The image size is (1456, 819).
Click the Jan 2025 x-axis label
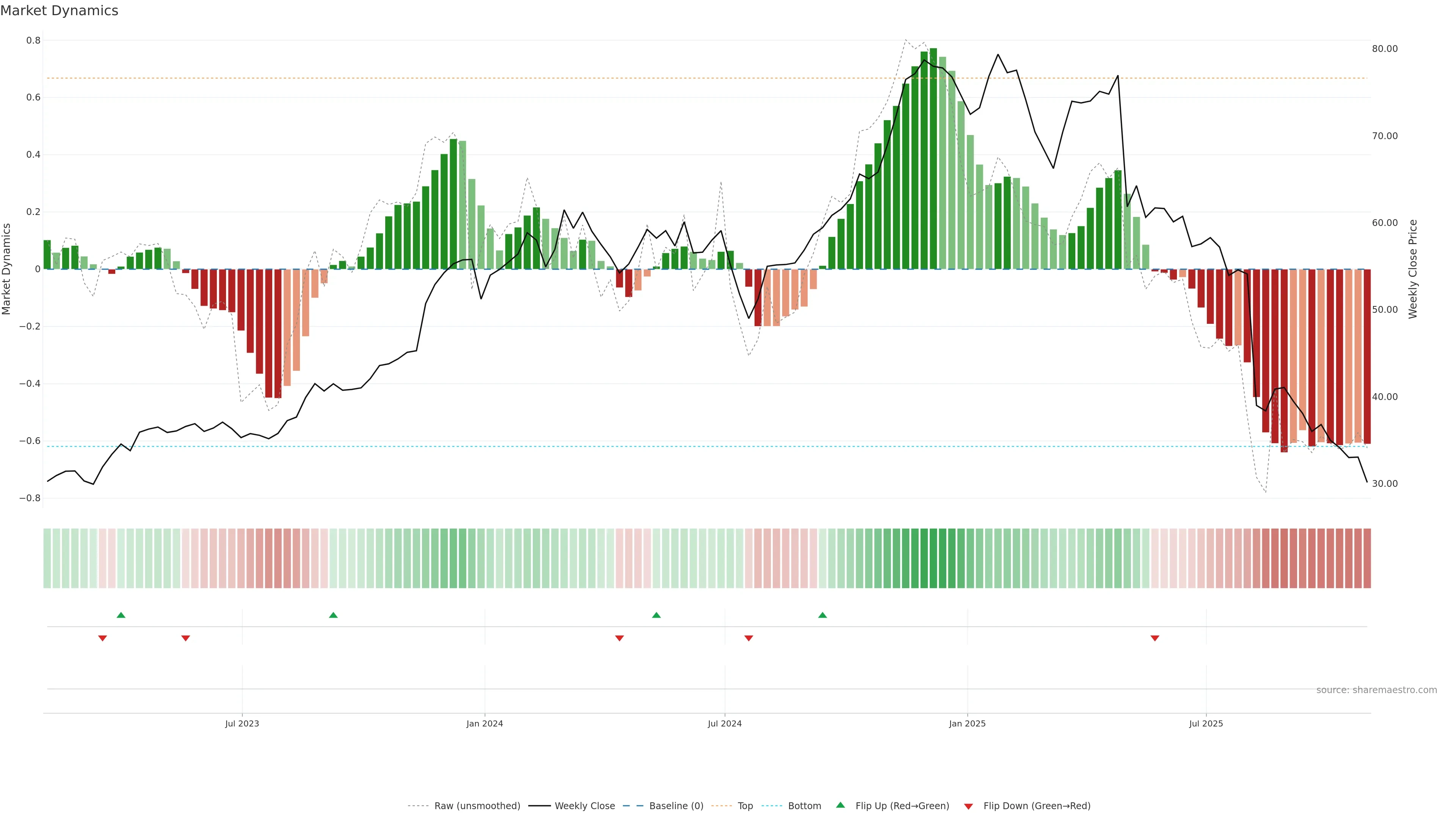click(967, 723)
